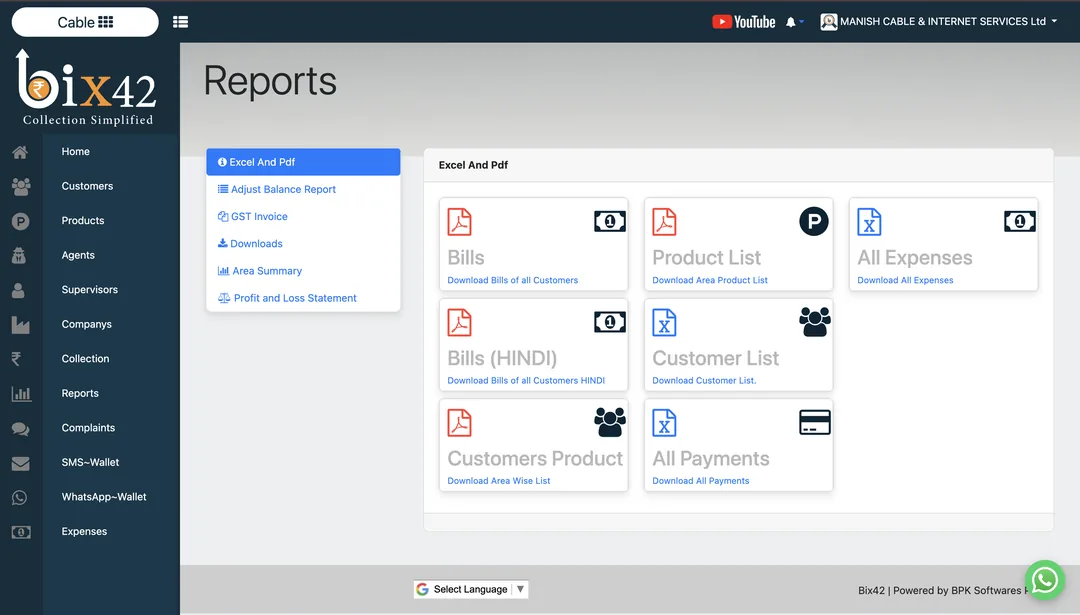Open the Select Language dropdown
The image size is (1080, 615).
pyautogui.click(x=471, y=590)
